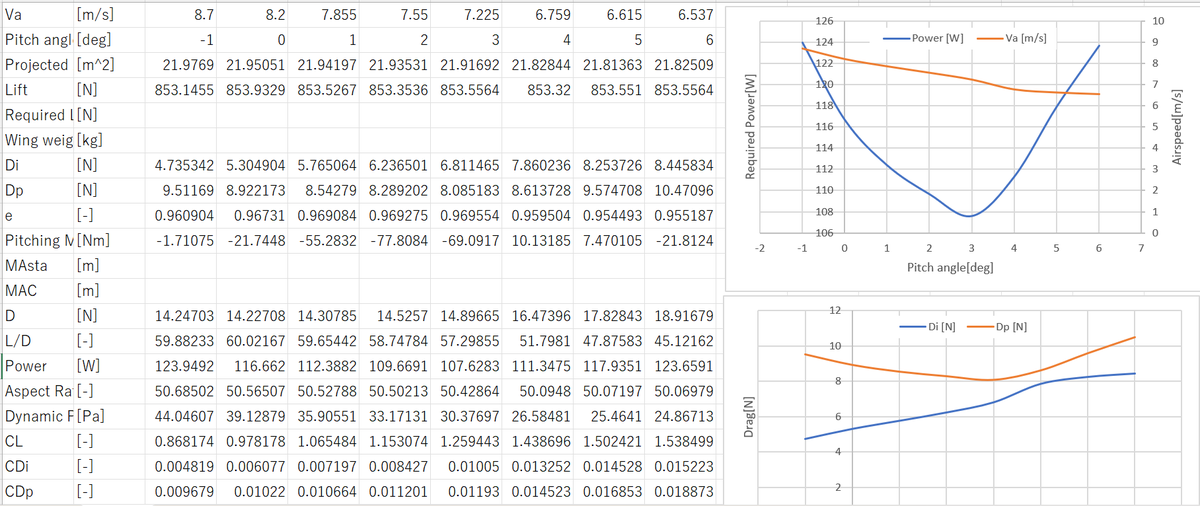Click the CL cell 0.868174

coord(182,441)
